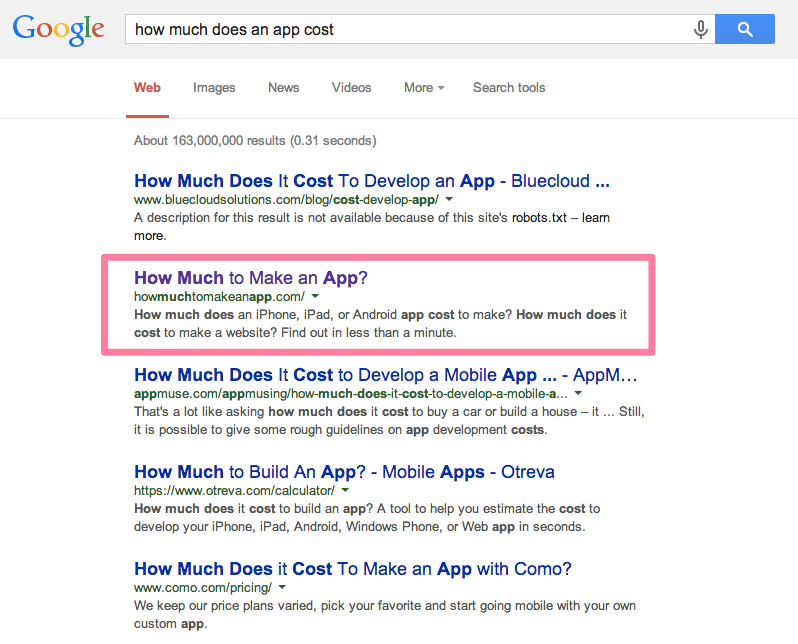The width and height of the screenshot is (798, 644).
Task: Click the Google logo
Action: 59,30
